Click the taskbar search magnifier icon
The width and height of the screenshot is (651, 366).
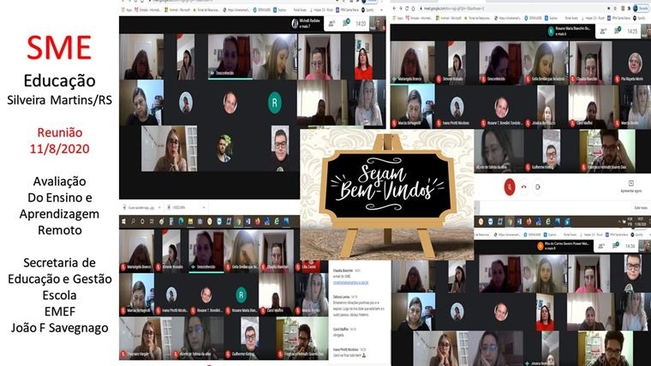coord(133,222)
